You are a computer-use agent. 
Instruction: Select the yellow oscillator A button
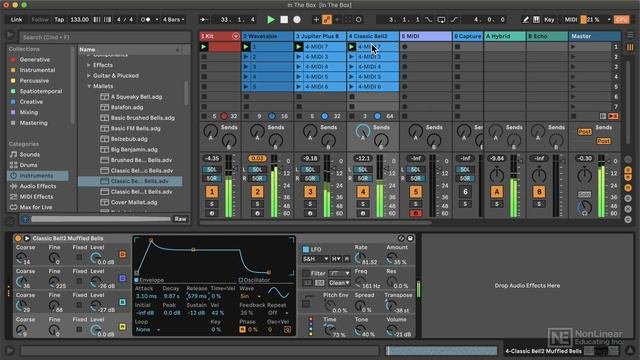click(x=122, y=327)
